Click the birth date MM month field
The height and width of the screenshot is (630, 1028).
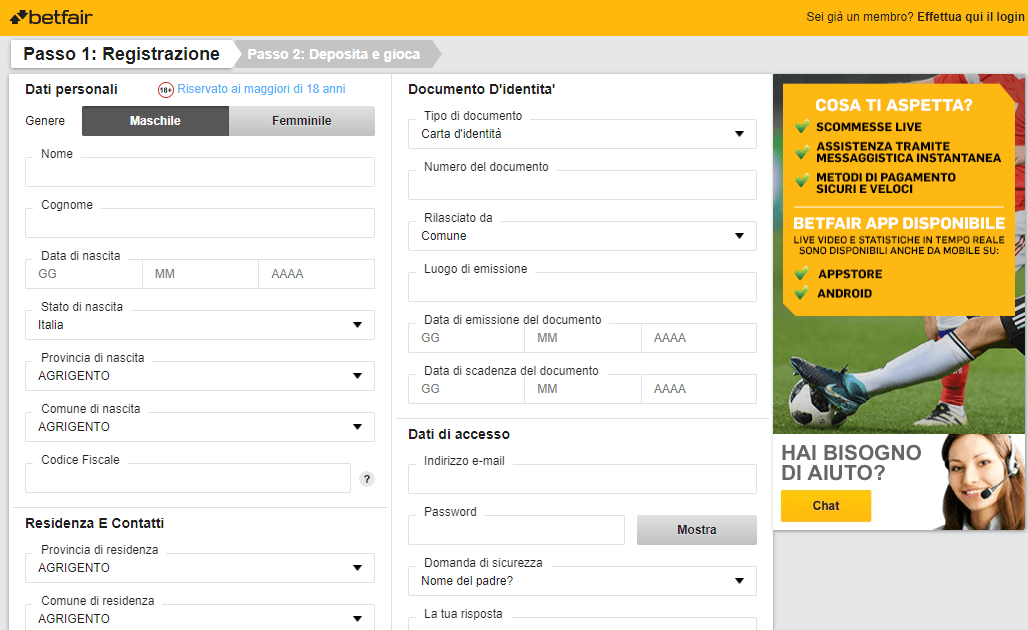click(x=200, y=274)
